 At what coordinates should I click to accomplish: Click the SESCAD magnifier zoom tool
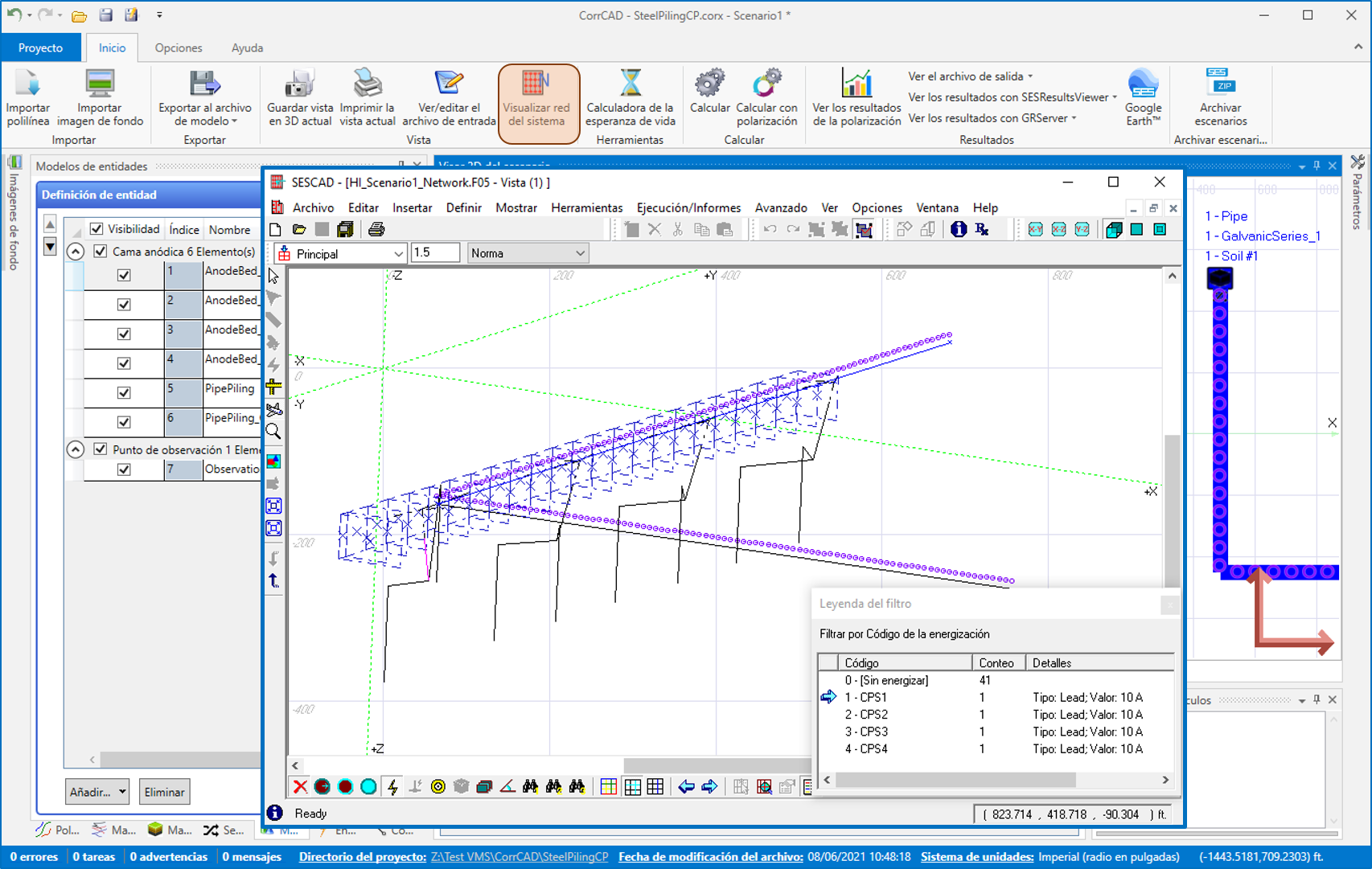(x=273, y=432)
